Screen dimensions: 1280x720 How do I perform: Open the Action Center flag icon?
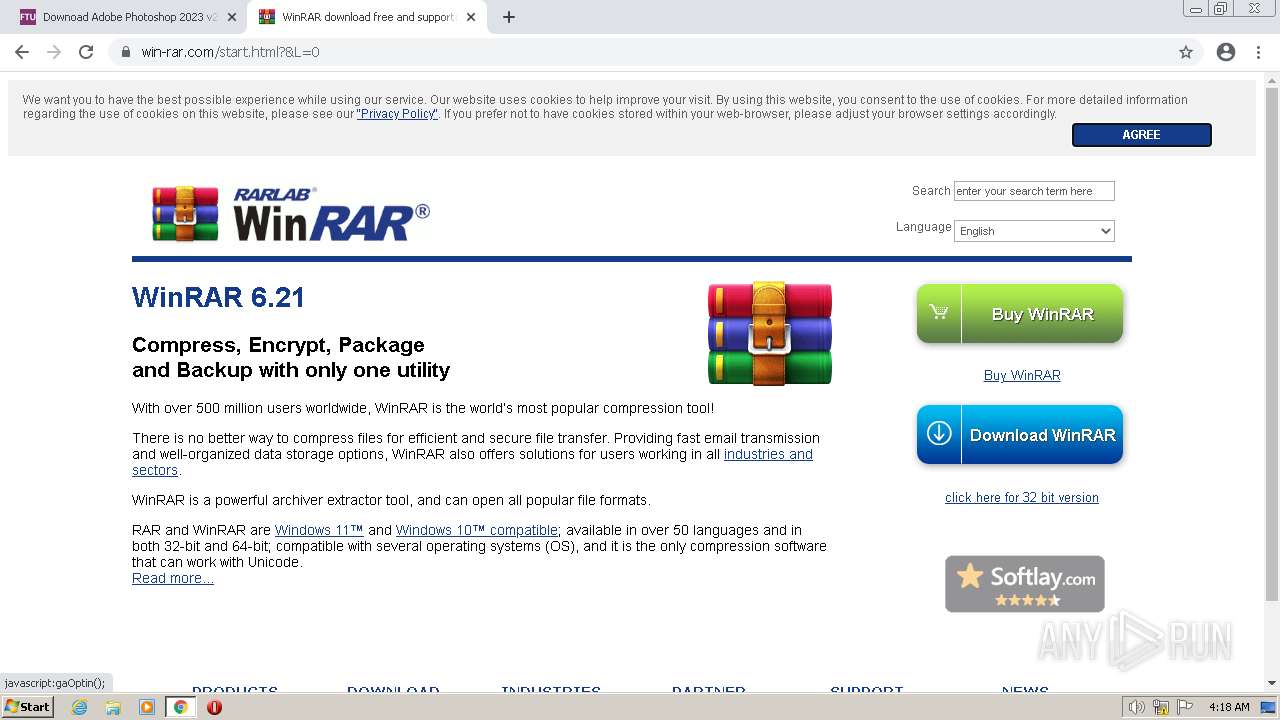point(1185,707)
